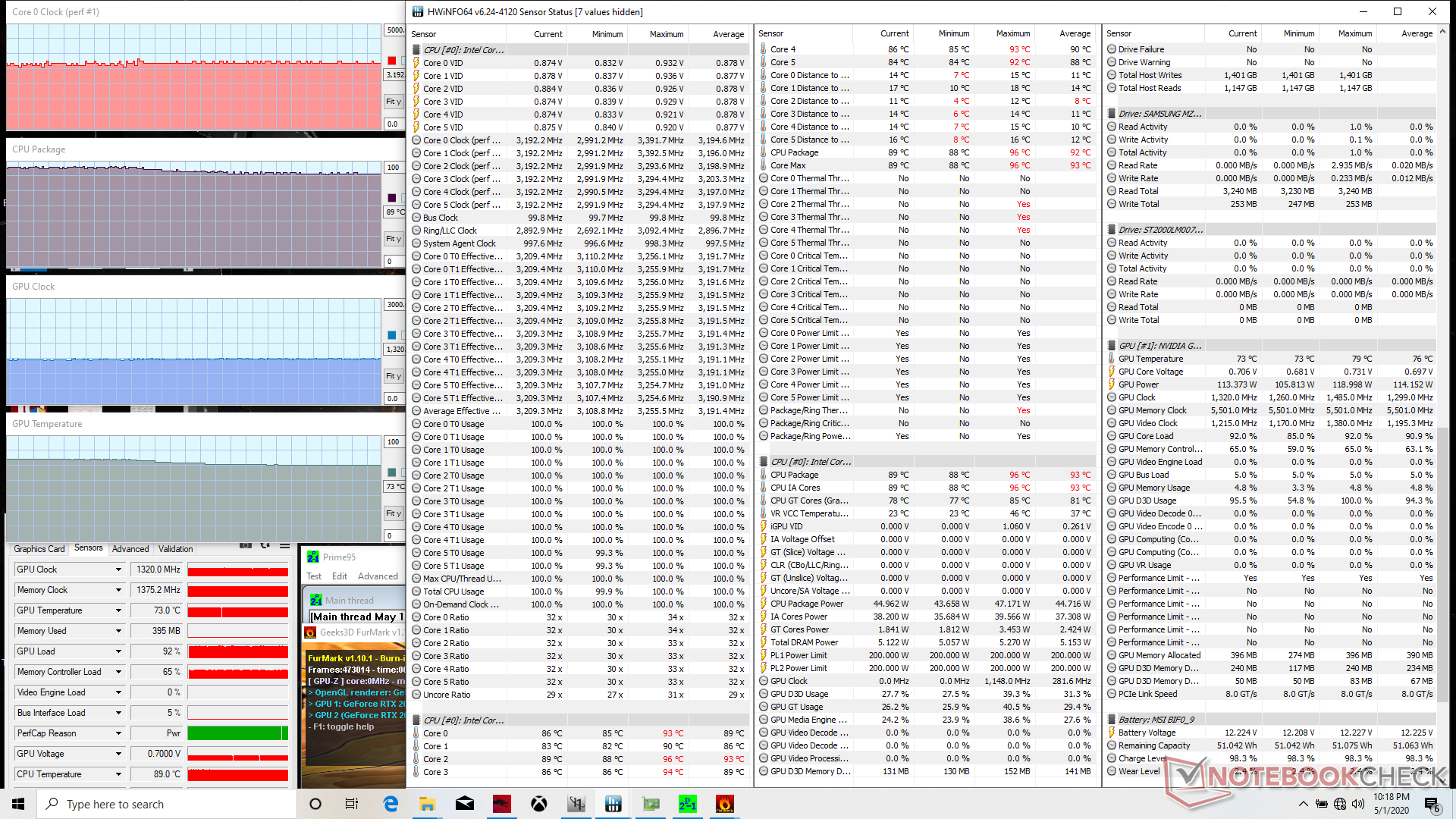Select the Advanced tab in GPU-Z
The width and height of the screenshot is (1456, 819).
130,549
